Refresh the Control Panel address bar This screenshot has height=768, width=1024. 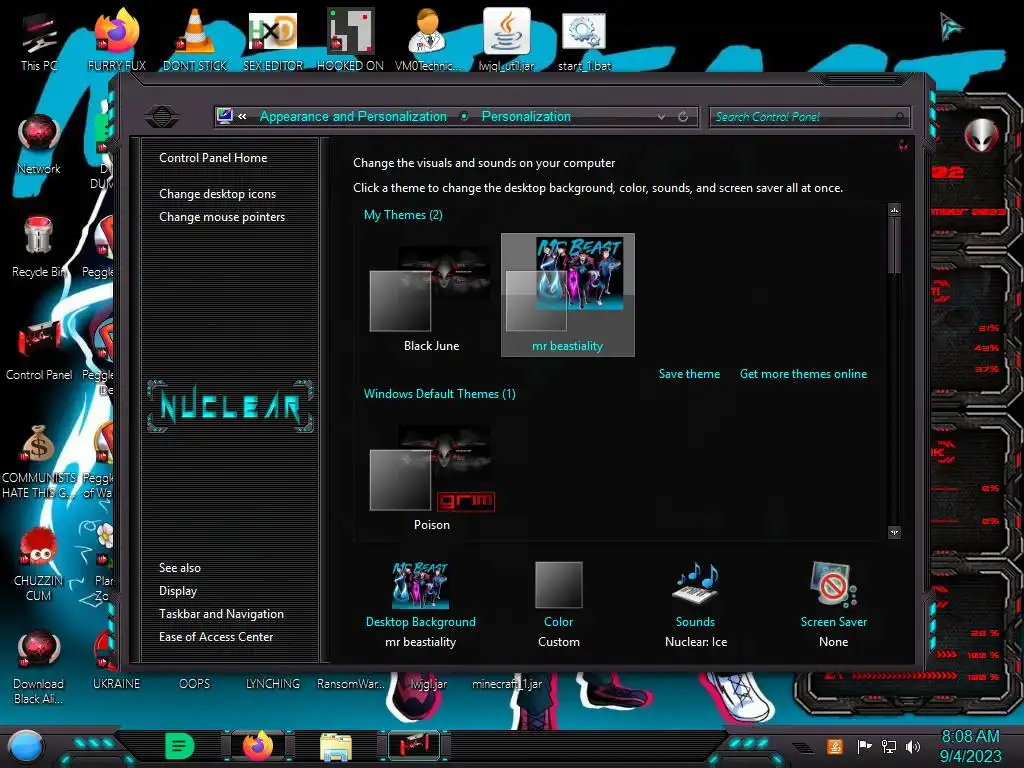pyautogui.click(x=683, y=117)
